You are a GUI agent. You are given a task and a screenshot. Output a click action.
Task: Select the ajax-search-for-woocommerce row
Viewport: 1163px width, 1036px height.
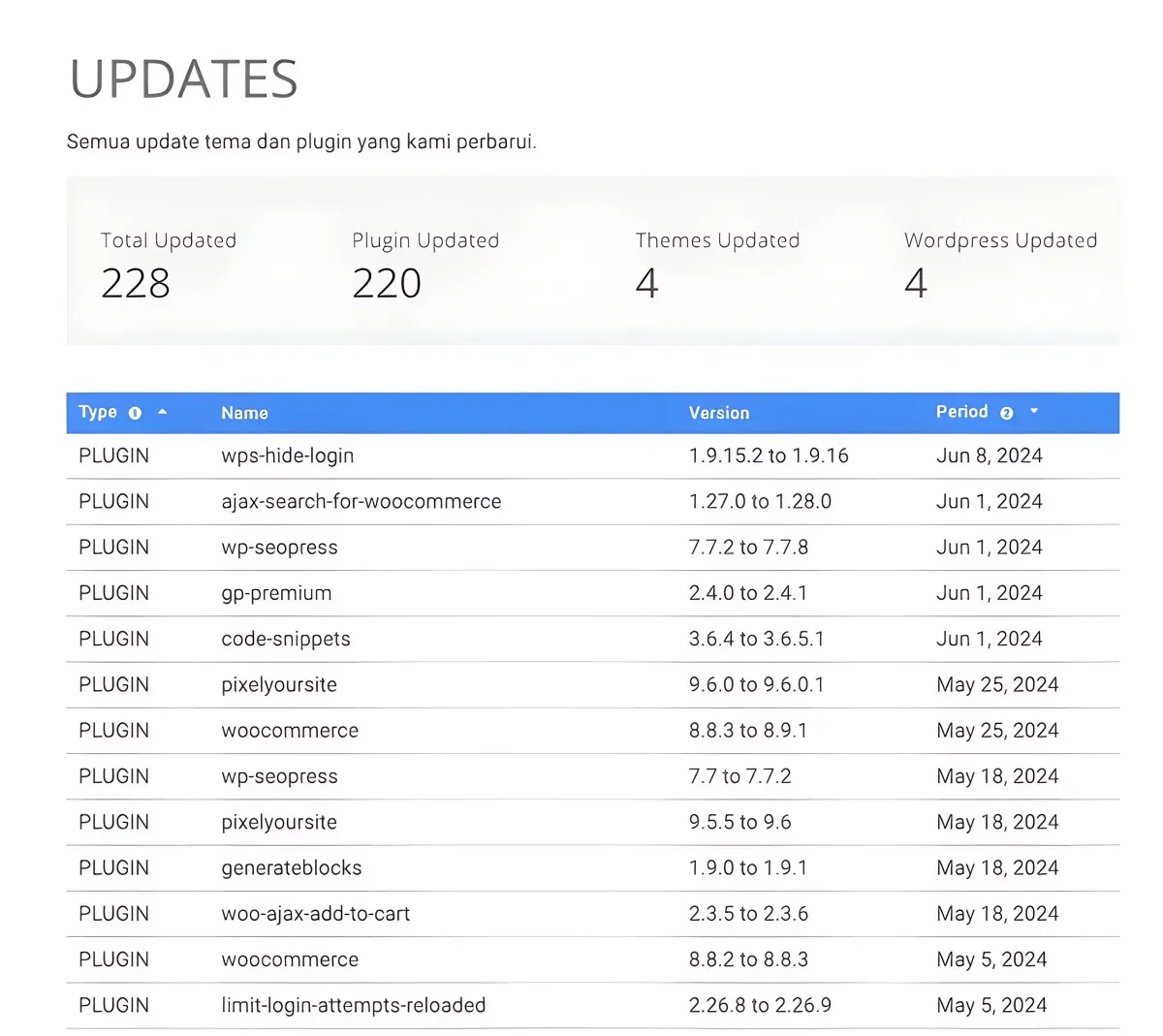tap(592, 501)
